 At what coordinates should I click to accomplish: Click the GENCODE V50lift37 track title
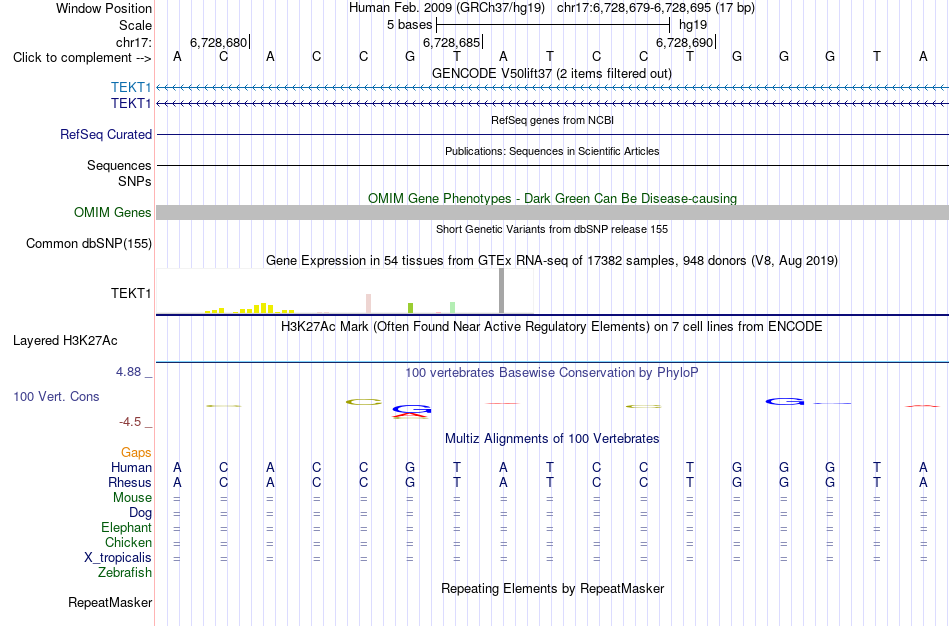[x=552, y=73]
